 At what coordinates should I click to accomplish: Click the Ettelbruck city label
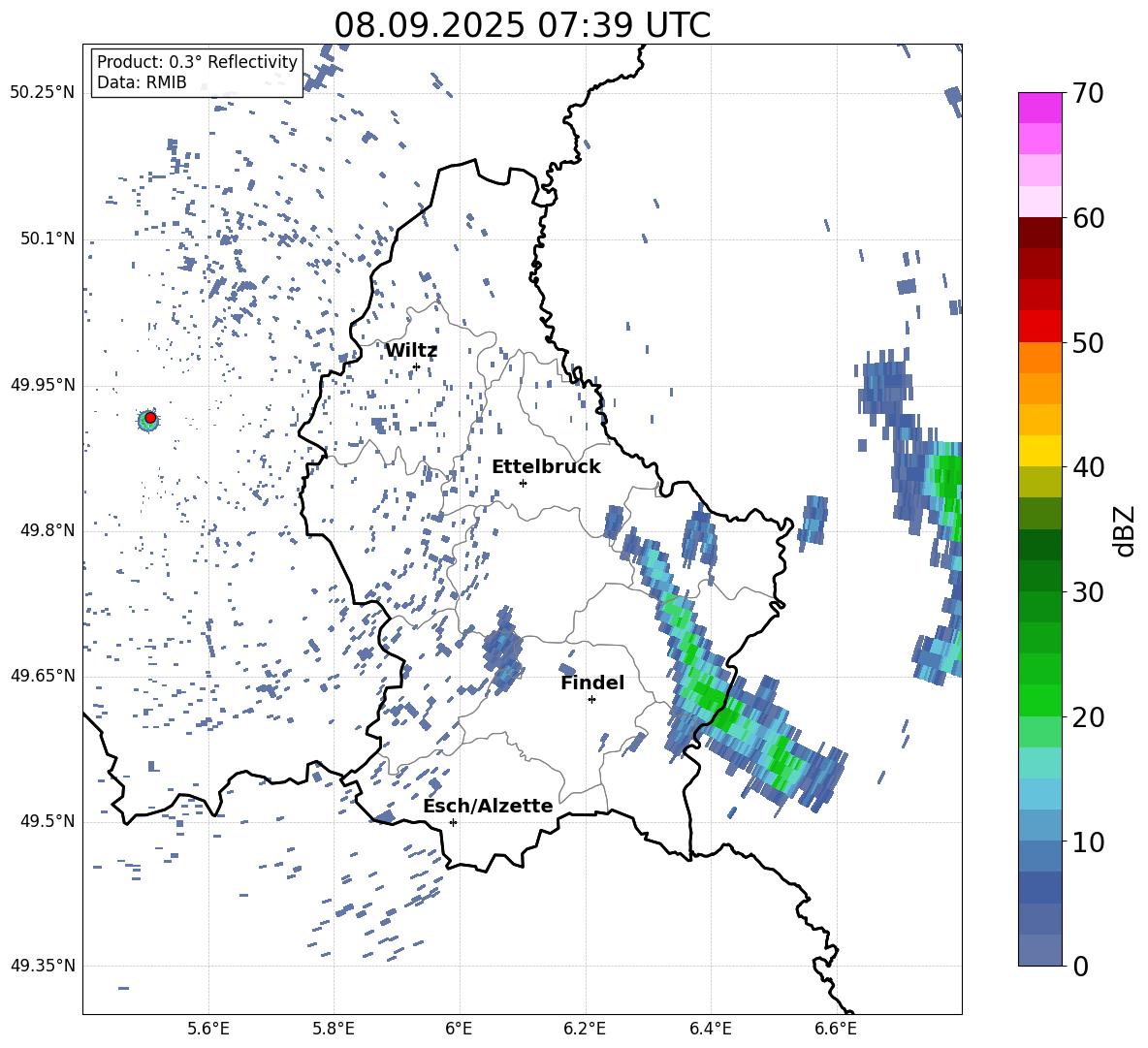546,467
